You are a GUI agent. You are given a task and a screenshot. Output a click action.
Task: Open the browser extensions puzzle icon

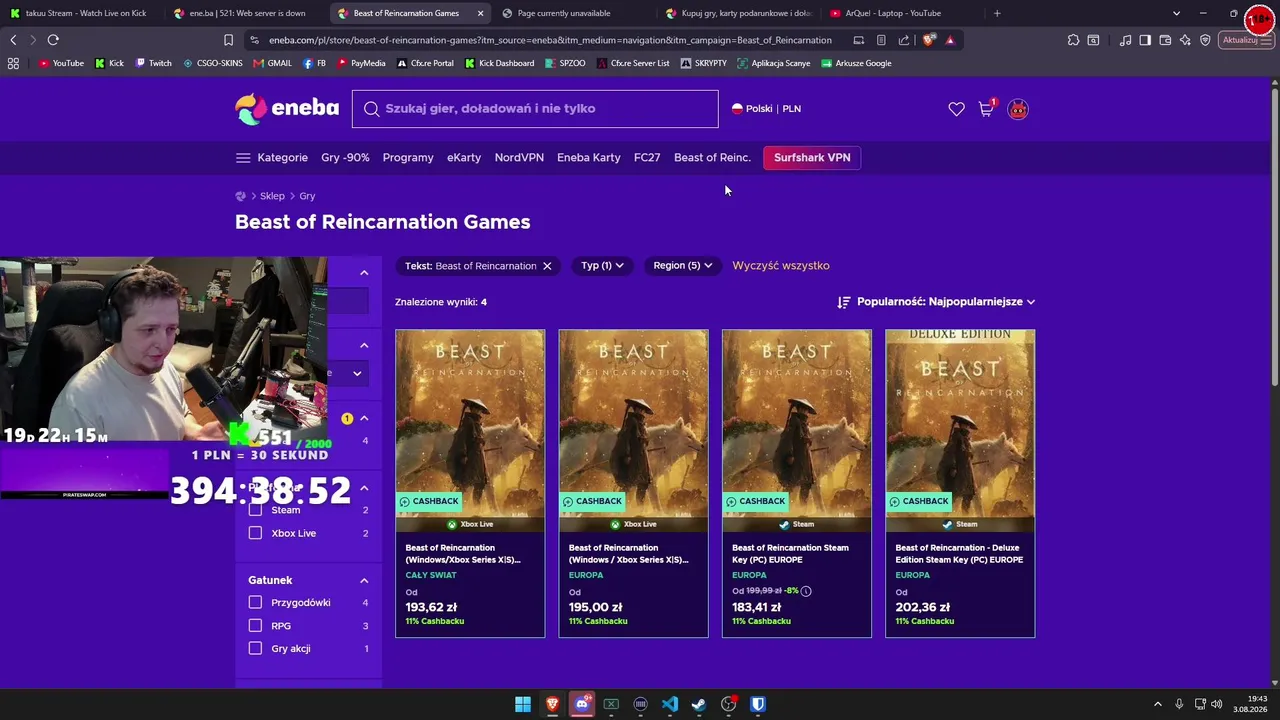[1073, 40]
